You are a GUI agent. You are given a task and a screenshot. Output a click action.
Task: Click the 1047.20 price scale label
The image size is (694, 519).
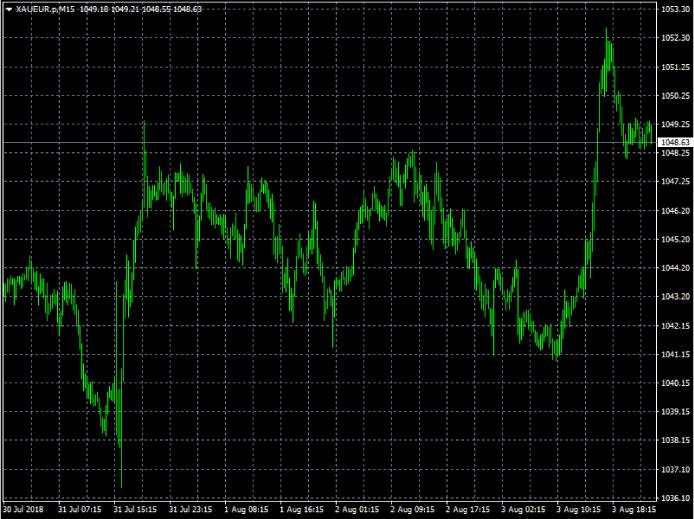click(675, 182)
